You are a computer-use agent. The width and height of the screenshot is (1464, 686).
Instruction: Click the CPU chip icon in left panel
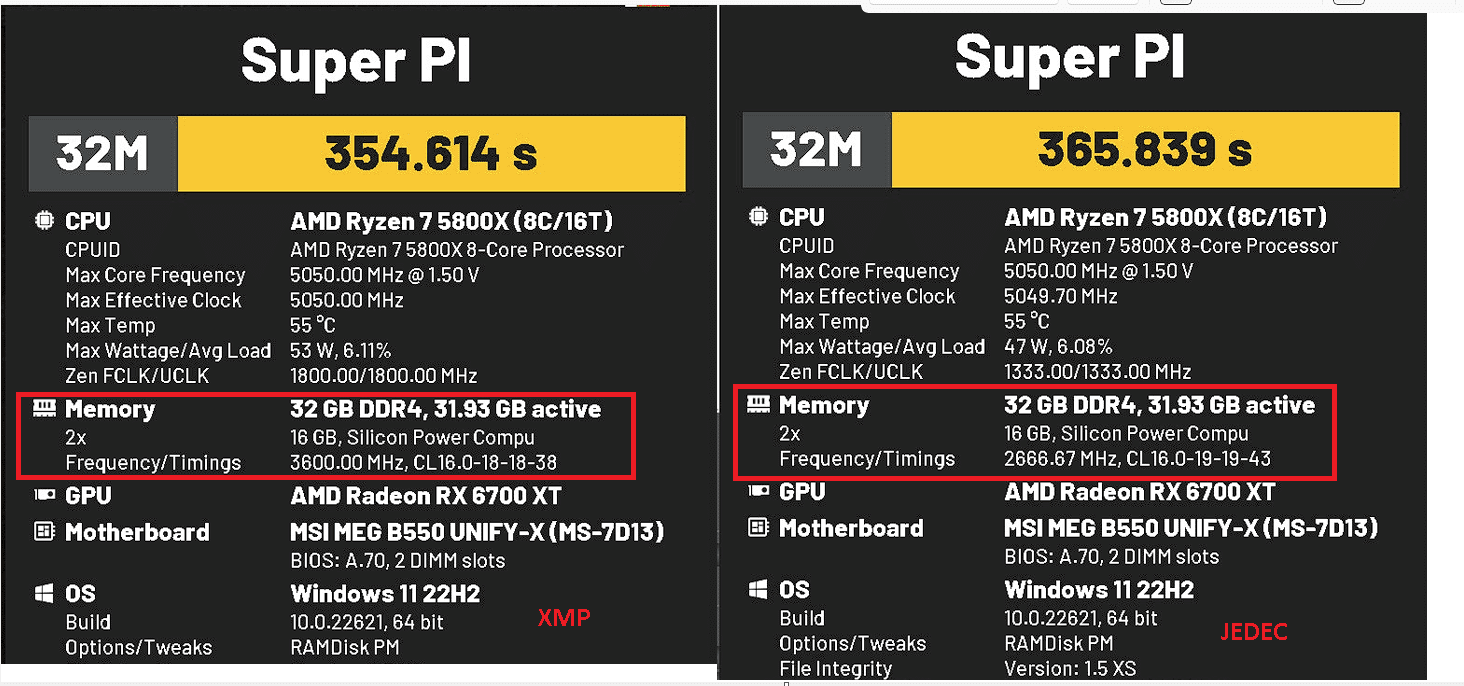pyautogui.click(x=44, y=220)
